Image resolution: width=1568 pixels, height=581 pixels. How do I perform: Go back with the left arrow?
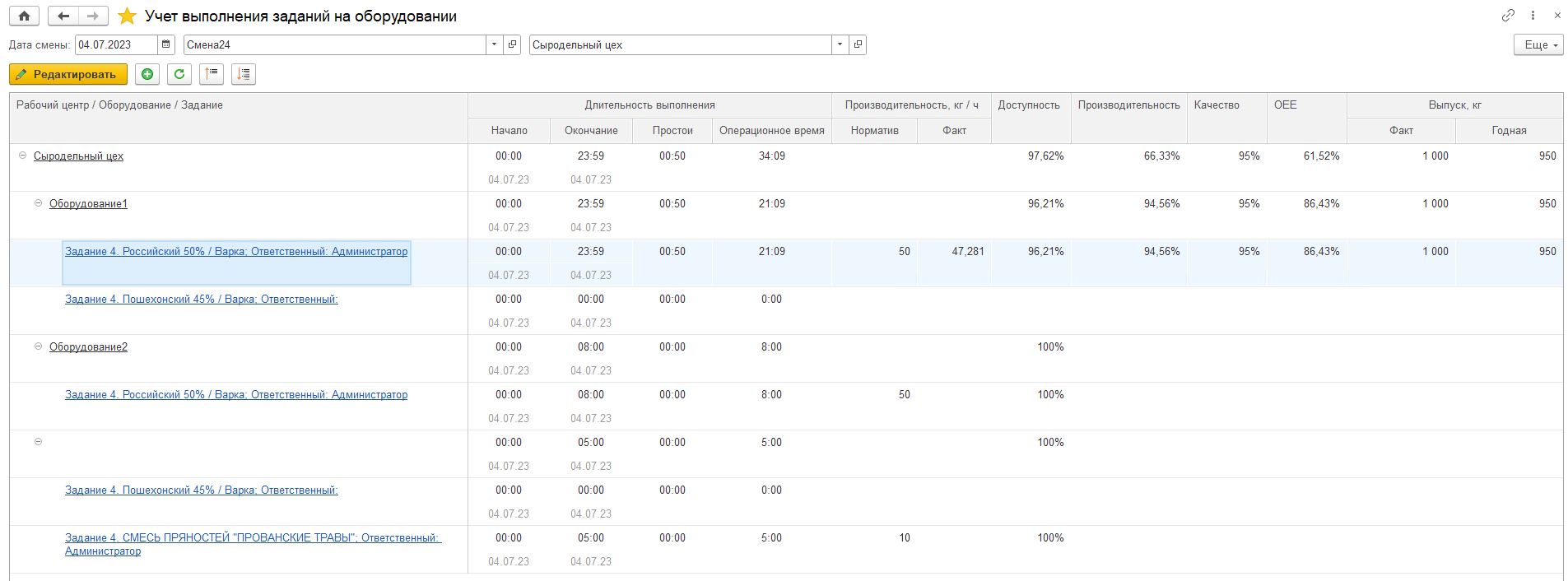click(x=63, y=16)
